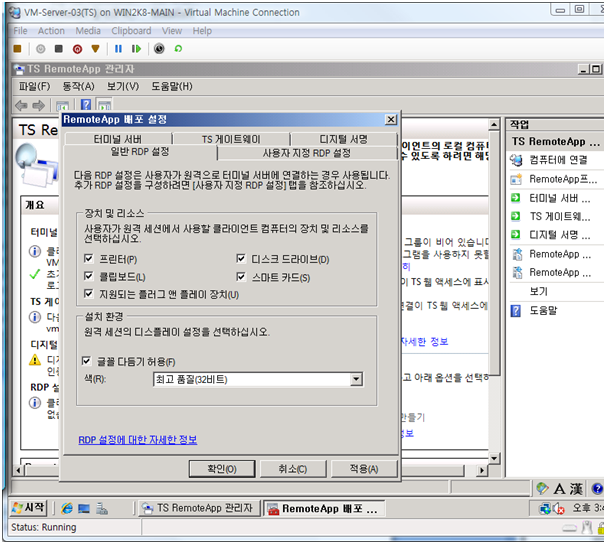Click RemoteApp 배포 ... taskbar button
This screenshot has height=544, width=606.
[x=324, y=508]
